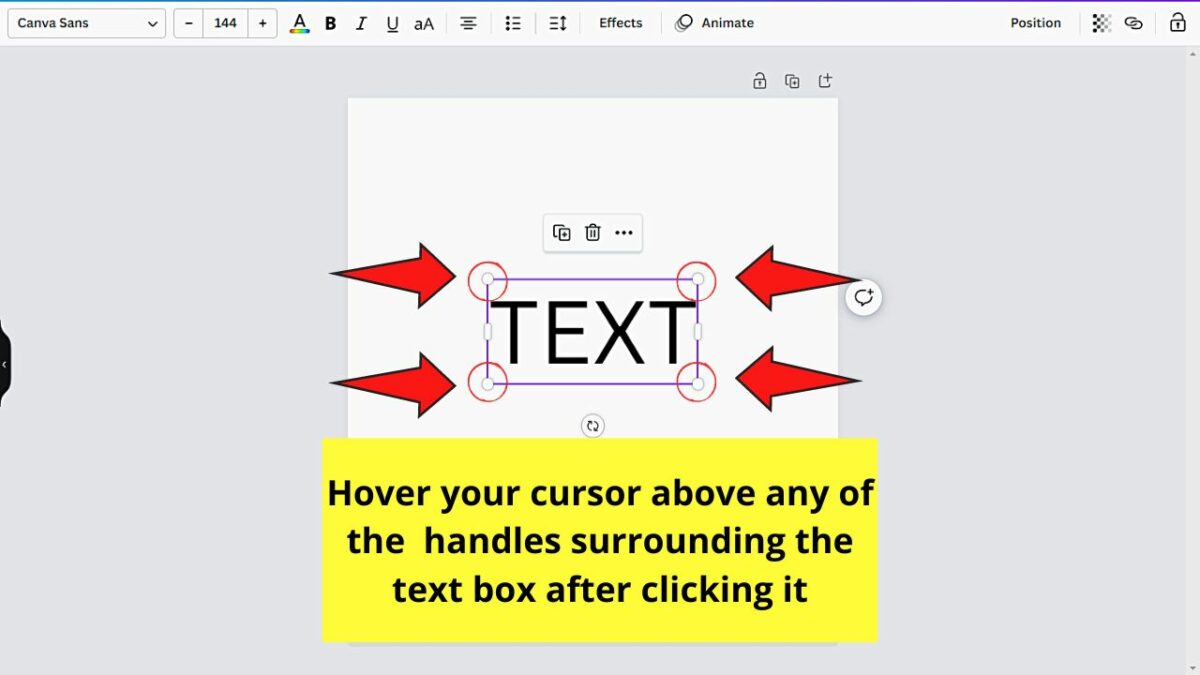
Task: Toggle bold formatting
Action: point(330,22)
